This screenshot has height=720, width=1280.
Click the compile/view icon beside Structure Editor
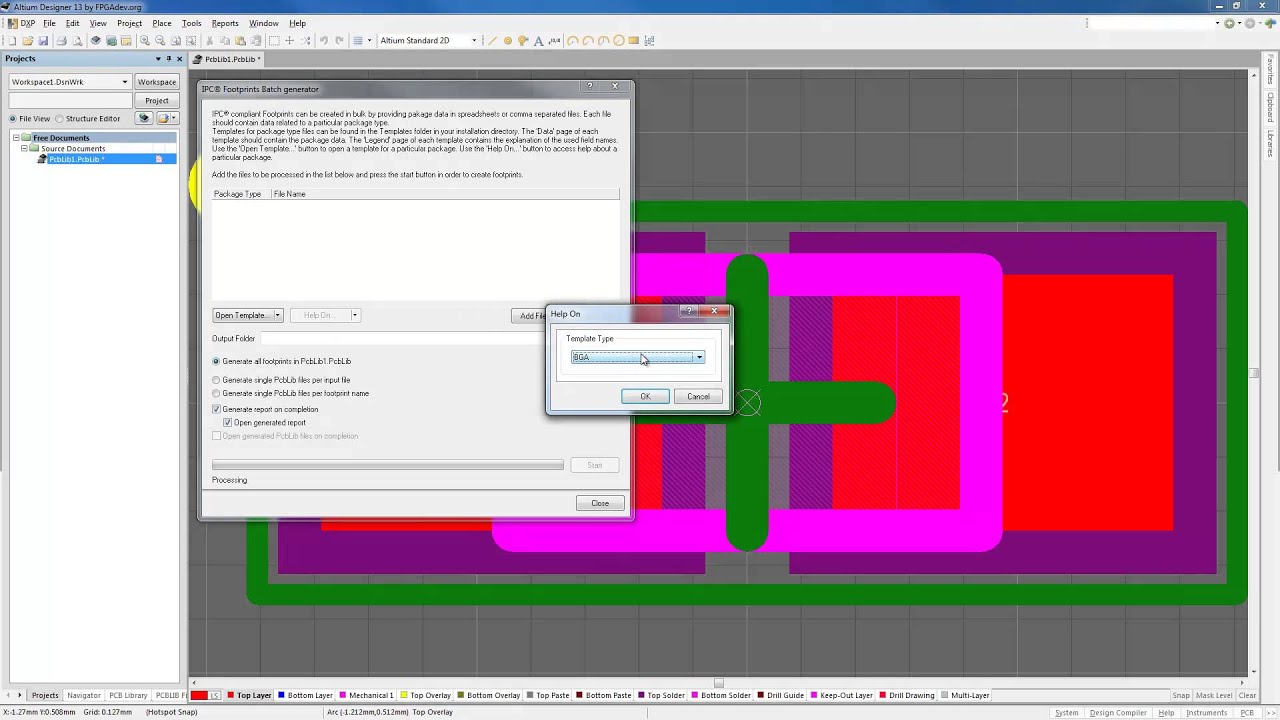(x=144, y=118)
